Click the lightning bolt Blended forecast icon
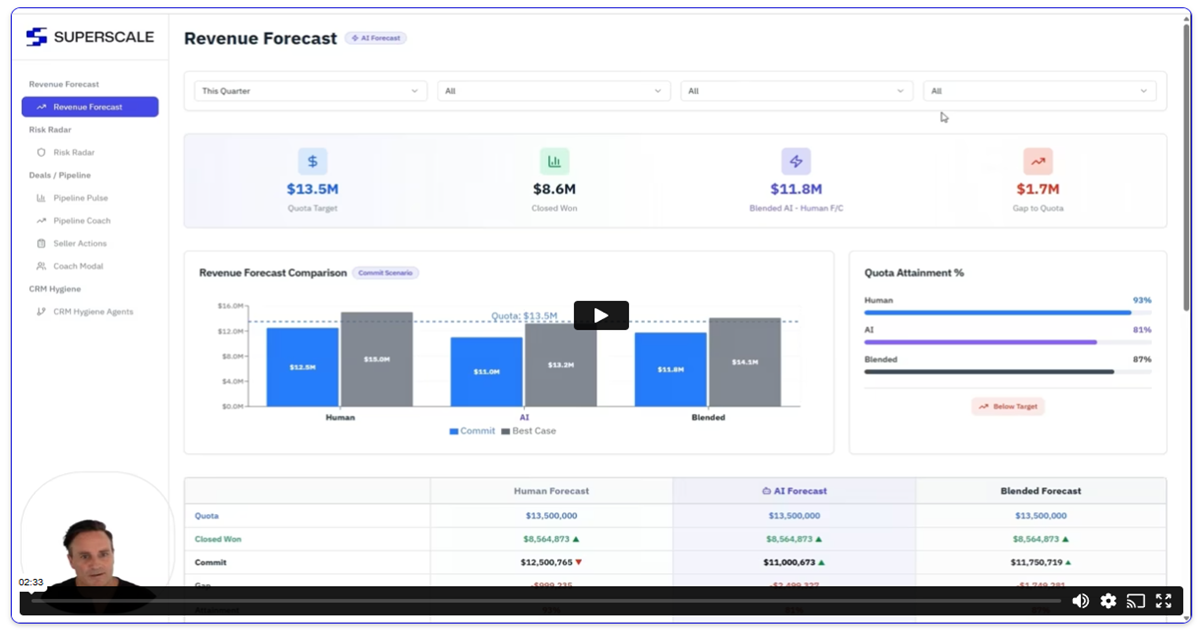Viewport: 1200px width, 630px height. click(796, 161)
